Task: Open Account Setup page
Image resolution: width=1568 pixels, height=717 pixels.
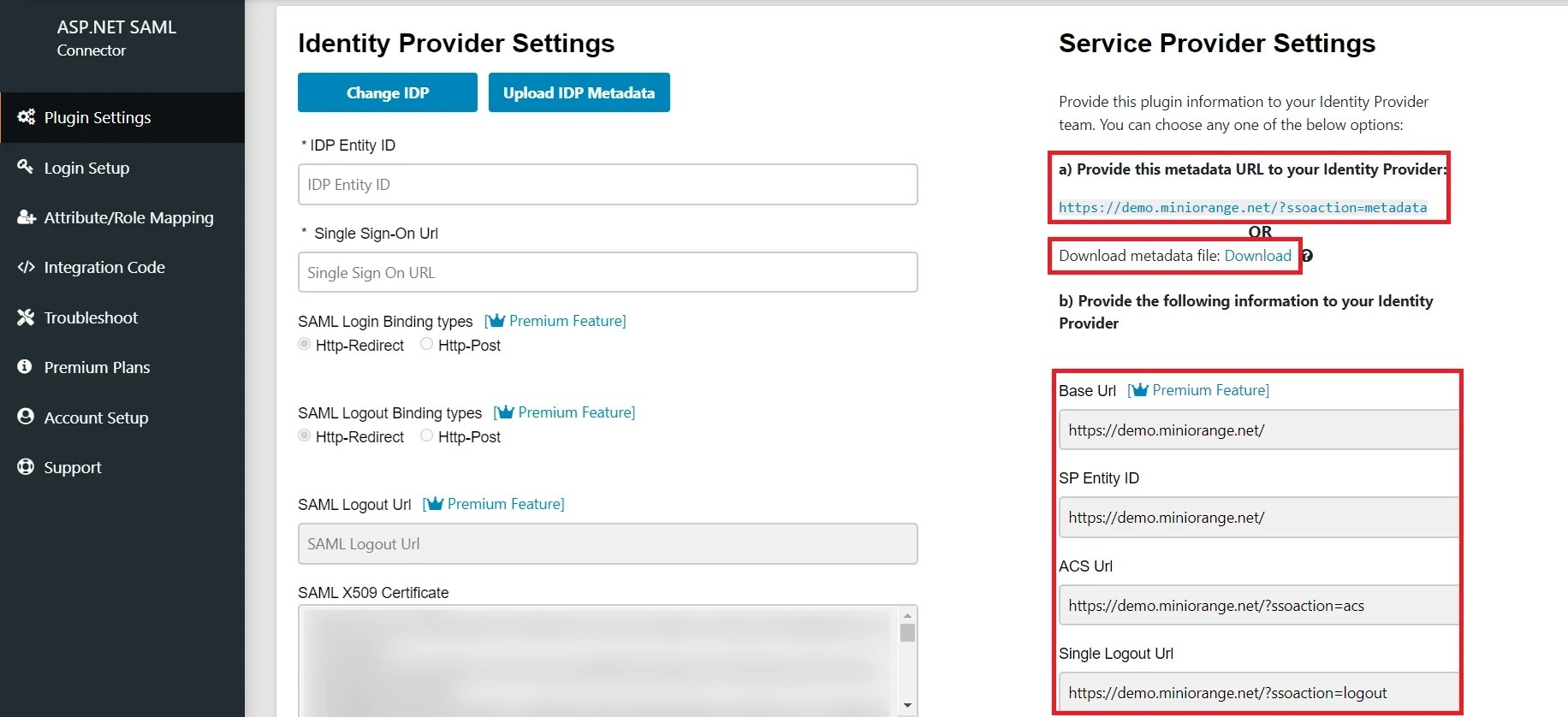Action: (122, 418)
